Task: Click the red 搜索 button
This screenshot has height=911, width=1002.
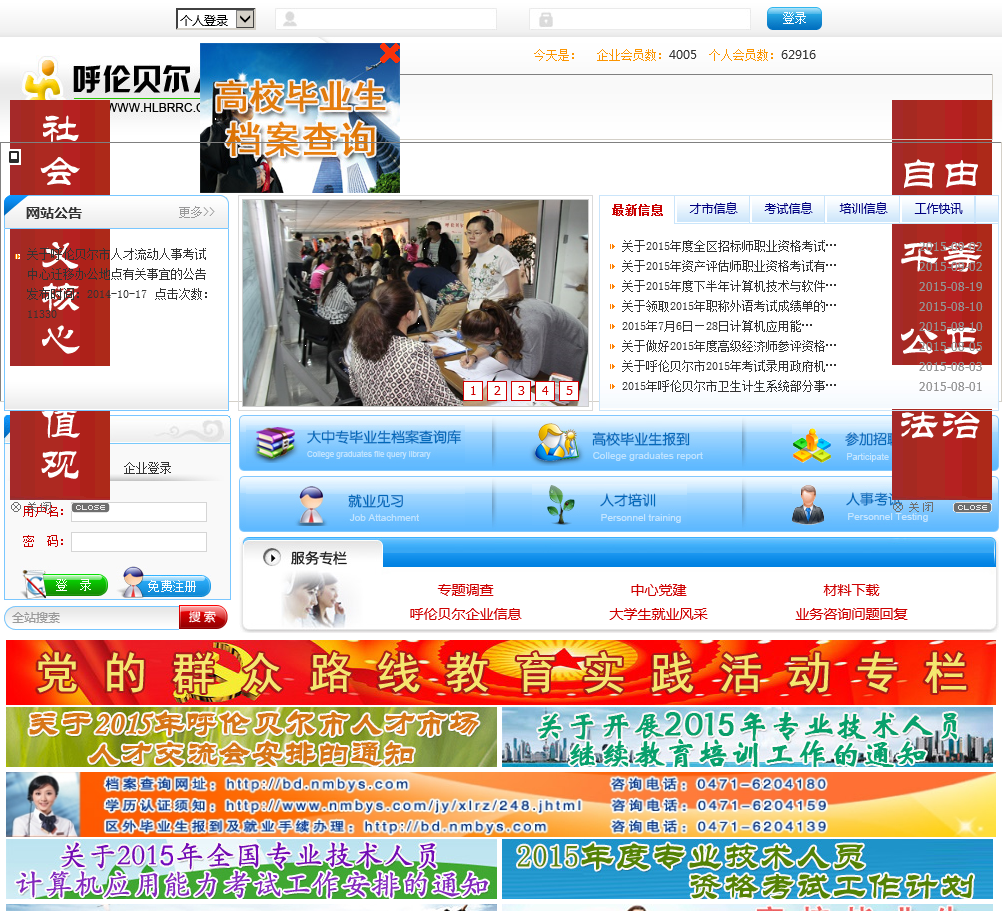Action: click(x=203, y=617)
